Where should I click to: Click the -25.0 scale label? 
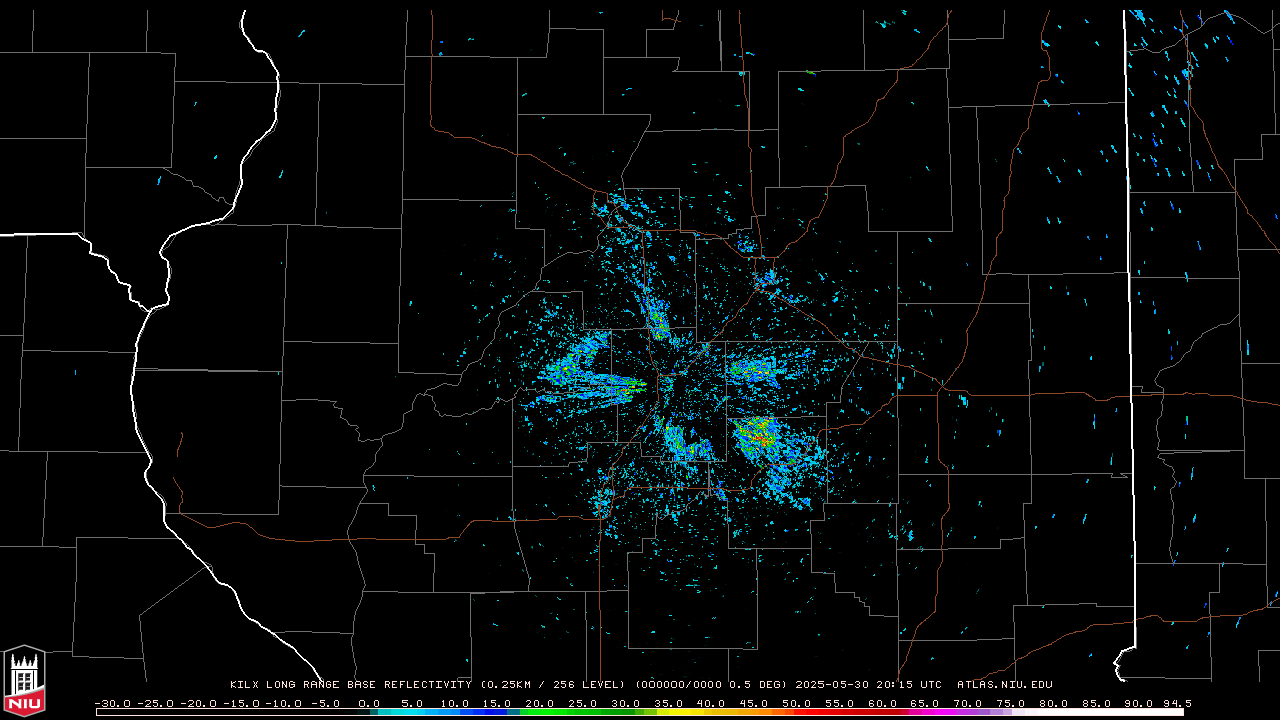point(156,704)
